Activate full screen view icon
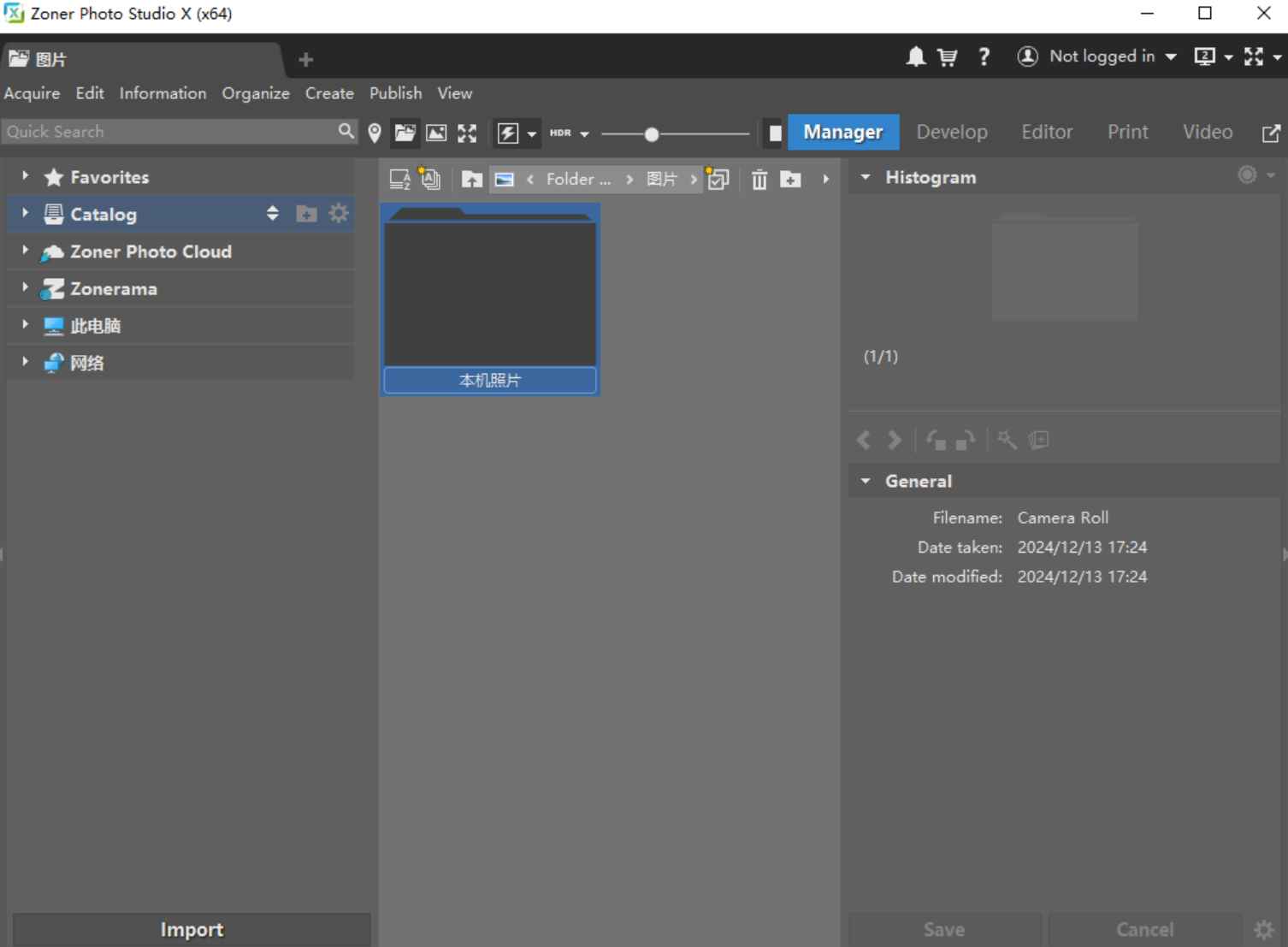The image size is (1288, 947). (466, 132)
